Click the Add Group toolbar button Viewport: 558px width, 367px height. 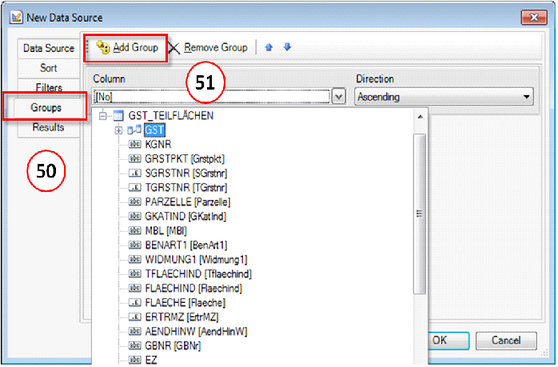tap(127, 48)
